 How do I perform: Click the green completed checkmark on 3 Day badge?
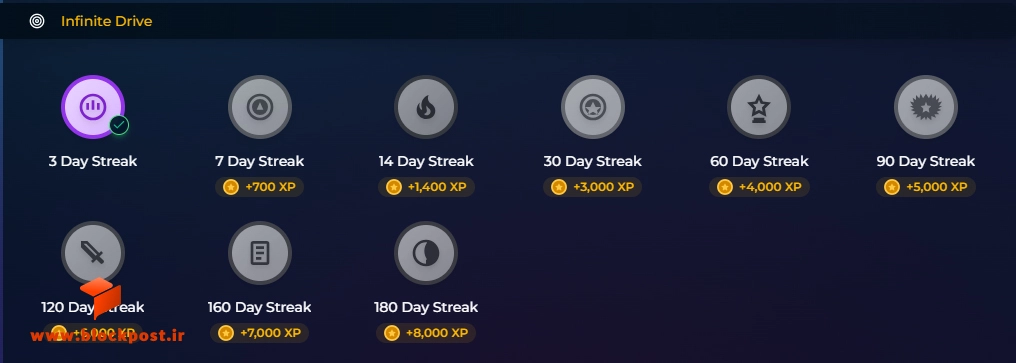[119, 125]
